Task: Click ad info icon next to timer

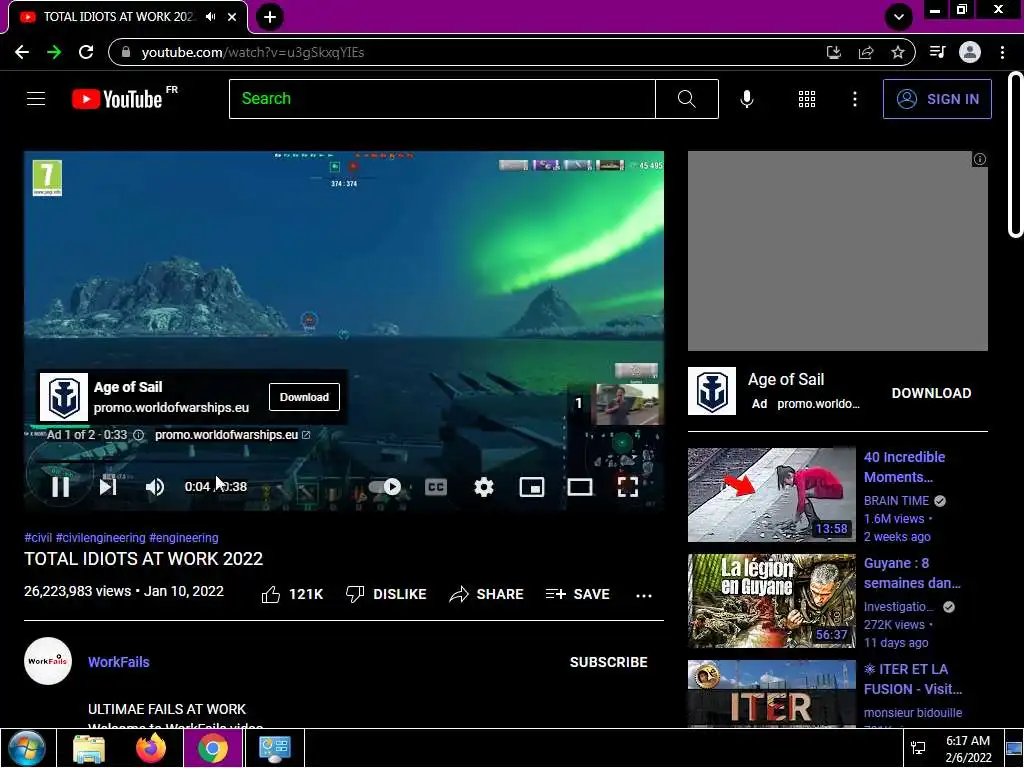Action: click(x=138, y=435)
